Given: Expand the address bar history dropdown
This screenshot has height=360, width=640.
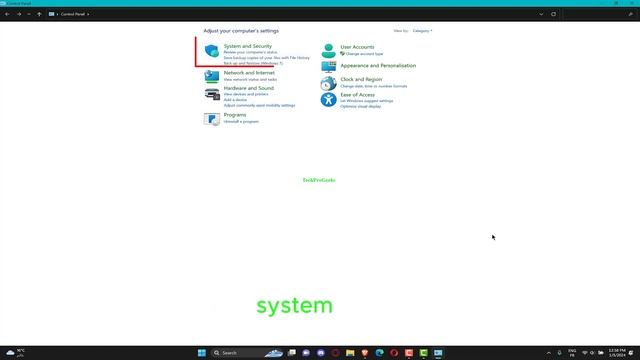Looking at the screenshot, I should (x=541, y=14).
